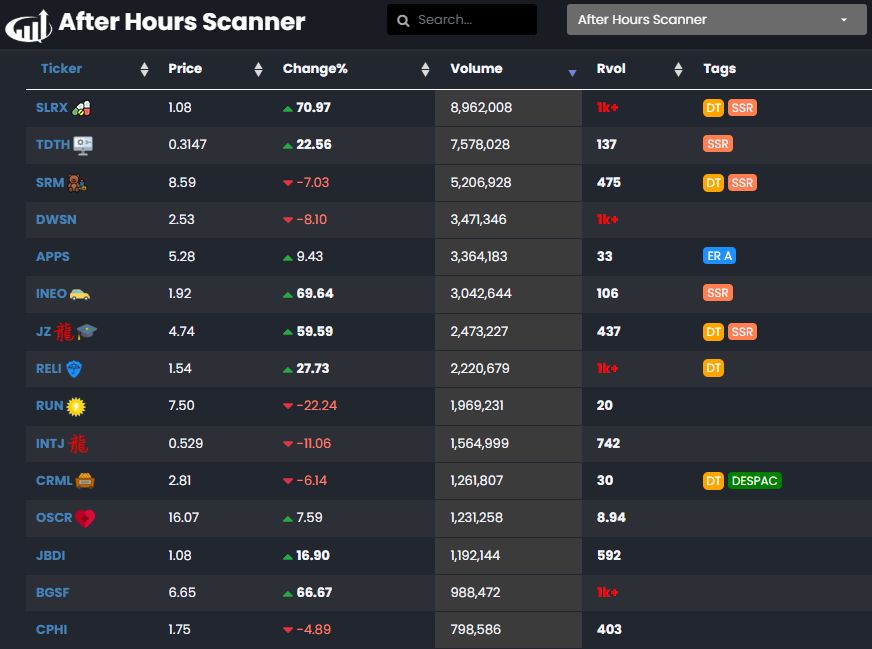Open the CPHI ticker link

[x=52, y=630]
